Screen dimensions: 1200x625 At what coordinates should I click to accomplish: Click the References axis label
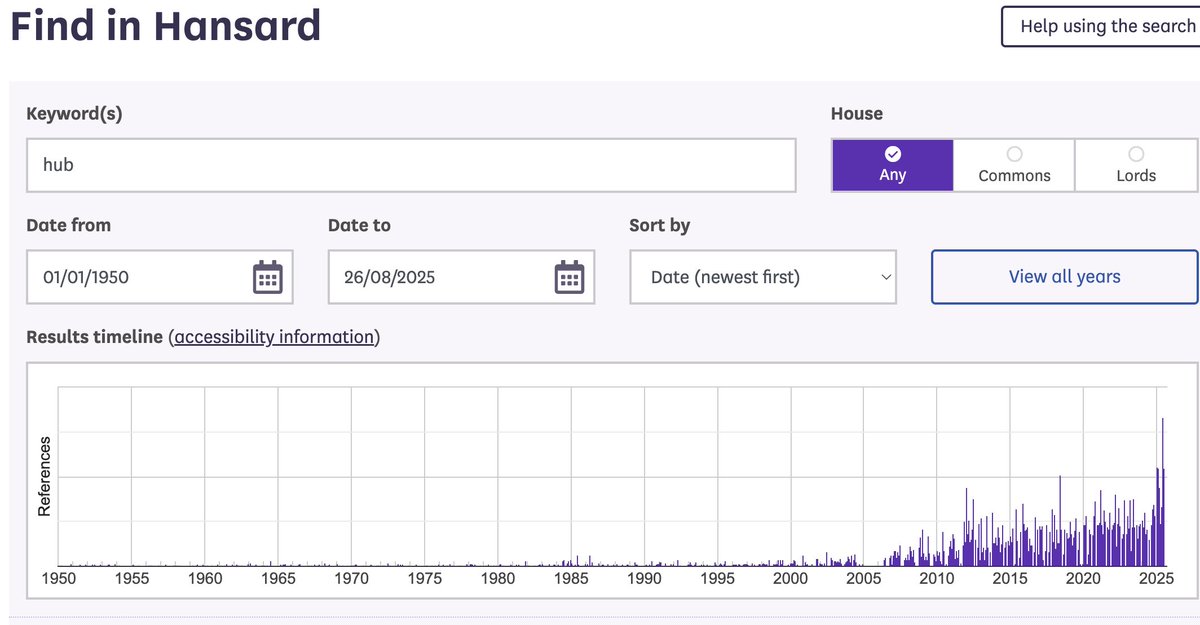coord(44,476)
